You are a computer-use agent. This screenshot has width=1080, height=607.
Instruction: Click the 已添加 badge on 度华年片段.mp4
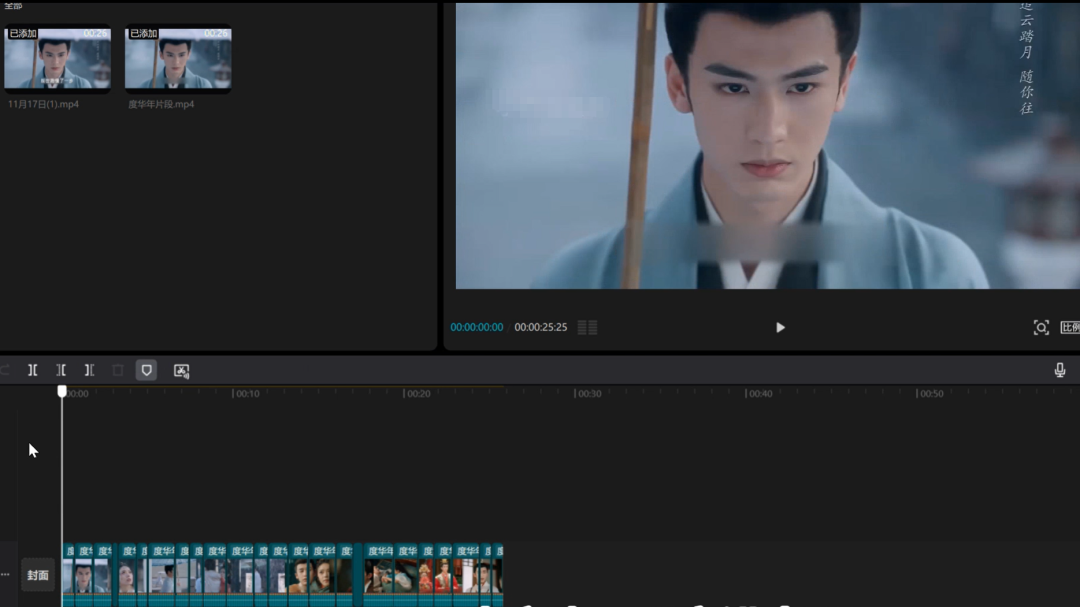click(x=143, y=34)
